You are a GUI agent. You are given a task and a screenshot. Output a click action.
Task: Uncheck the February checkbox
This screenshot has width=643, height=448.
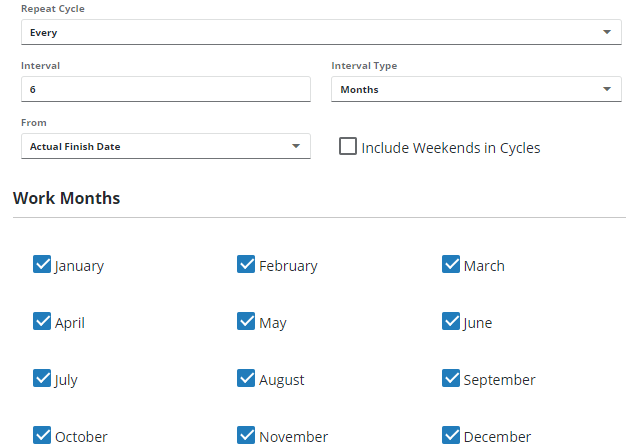click(x=246, y=264)
